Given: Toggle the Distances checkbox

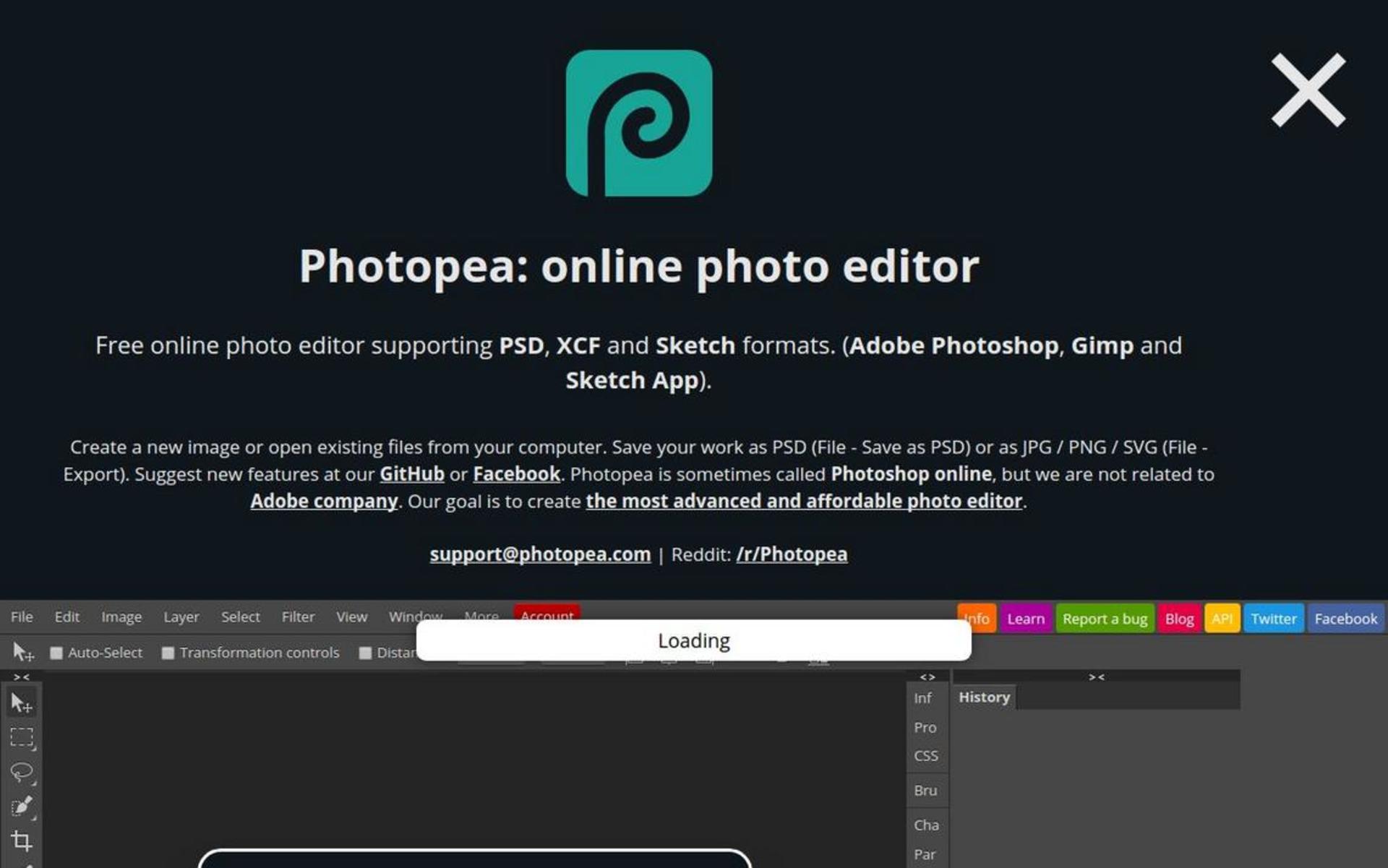Looking at the screenshot, I should pyautogui.click(x=365, y=653).
